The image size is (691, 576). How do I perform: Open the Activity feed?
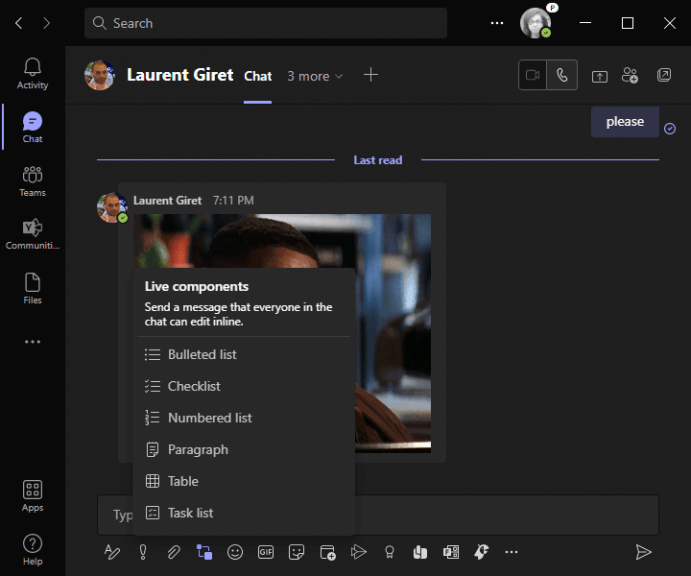[32, 74]
